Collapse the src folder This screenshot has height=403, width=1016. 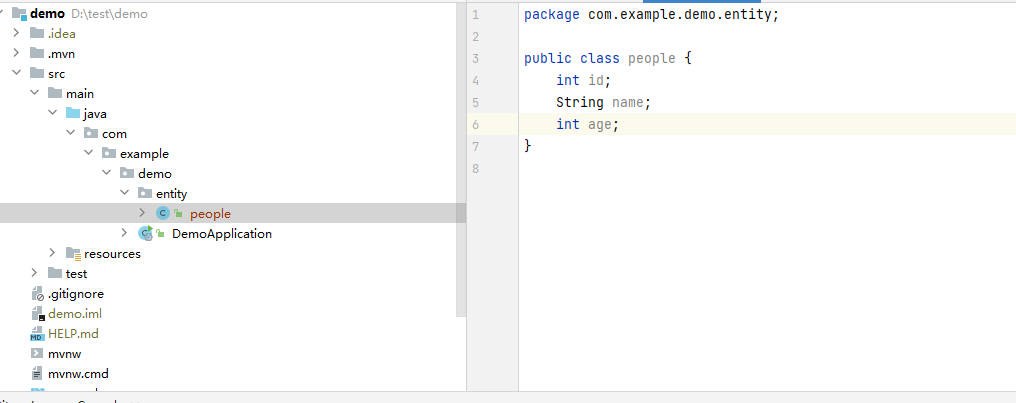pyautogui.click(x=16, y=73)
